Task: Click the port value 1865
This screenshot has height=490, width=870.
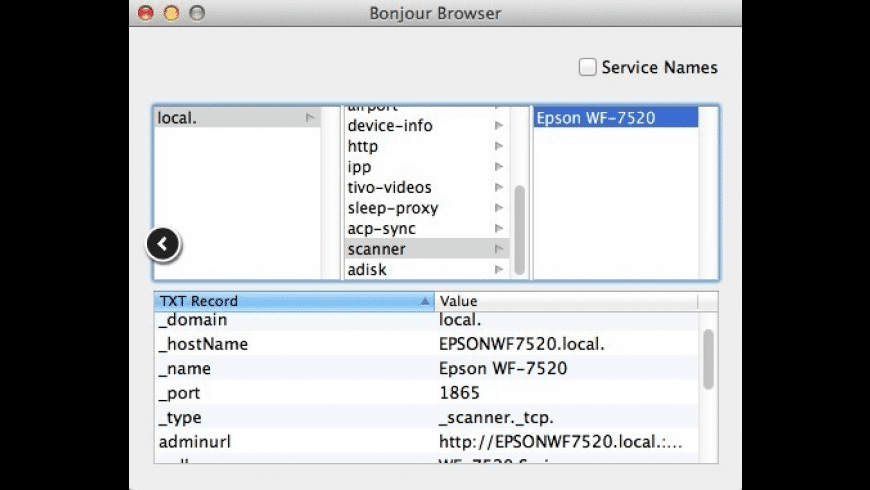Action: point(459,393)
